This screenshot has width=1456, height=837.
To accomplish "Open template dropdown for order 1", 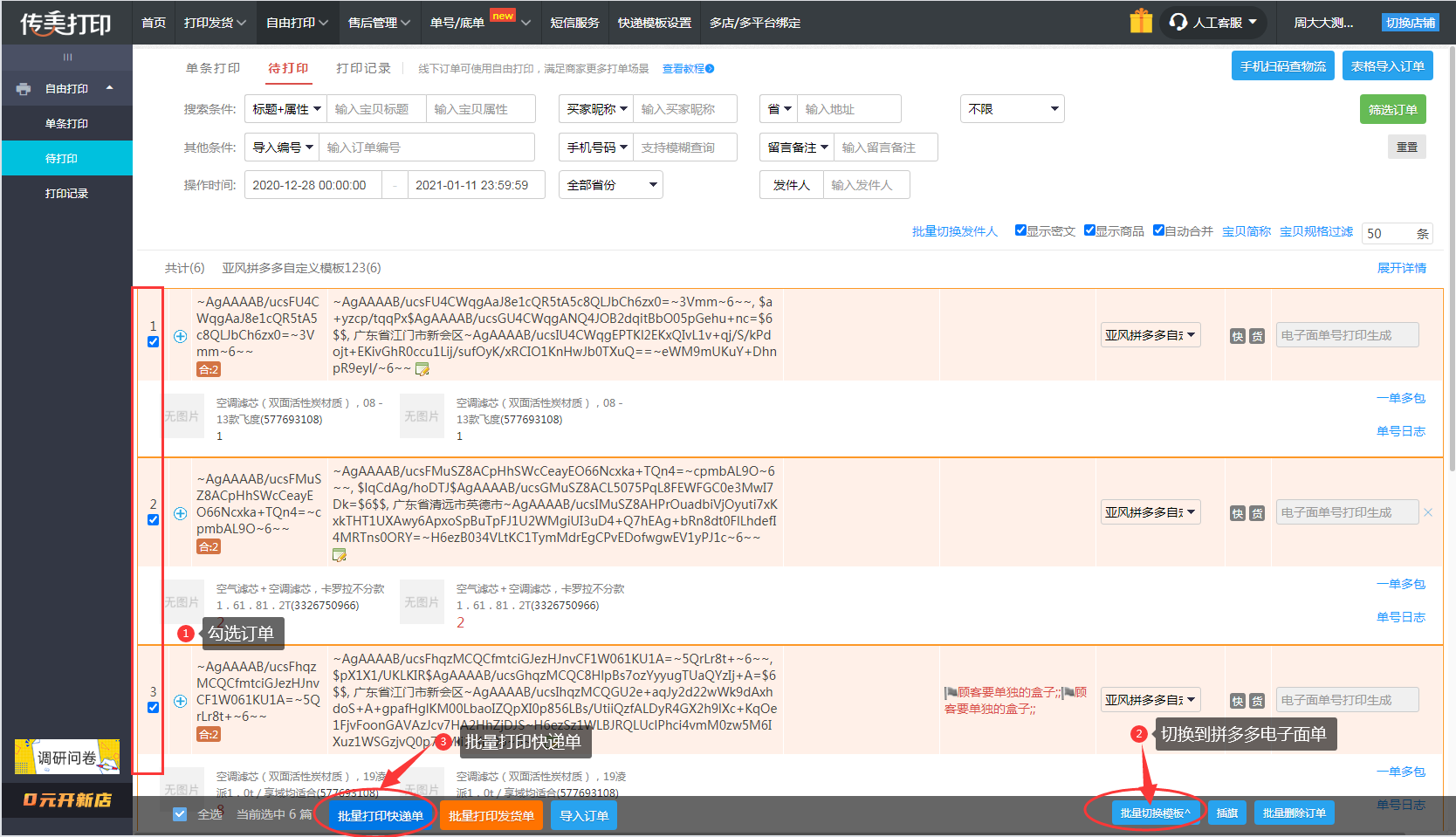I will (x=1150, y=335).
